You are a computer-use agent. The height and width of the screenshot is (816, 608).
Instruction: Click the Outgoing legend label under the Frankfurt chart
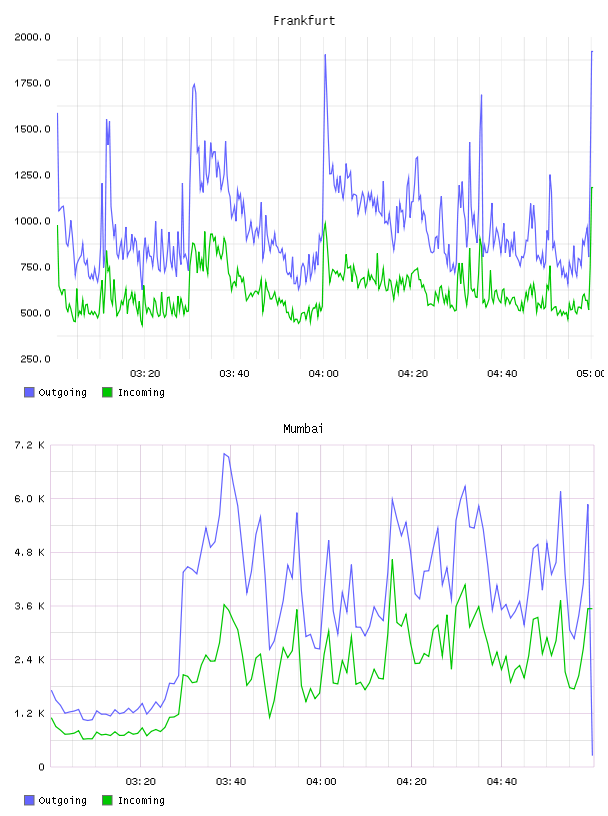pyautogui.click(x=62, y=393)
